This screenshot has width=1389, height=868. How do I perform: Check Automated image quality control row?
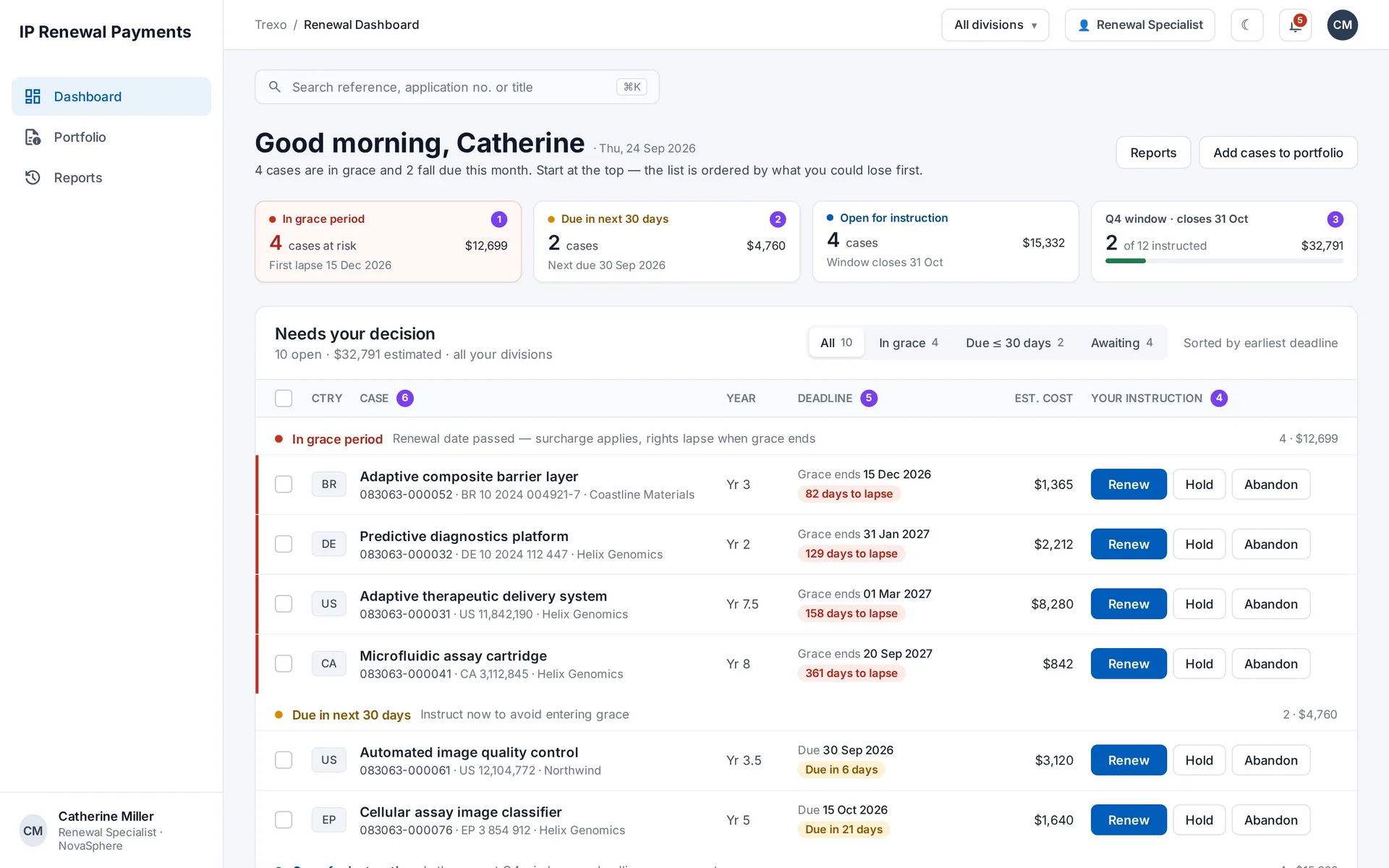pyautogui.click(x=284, y=759)
